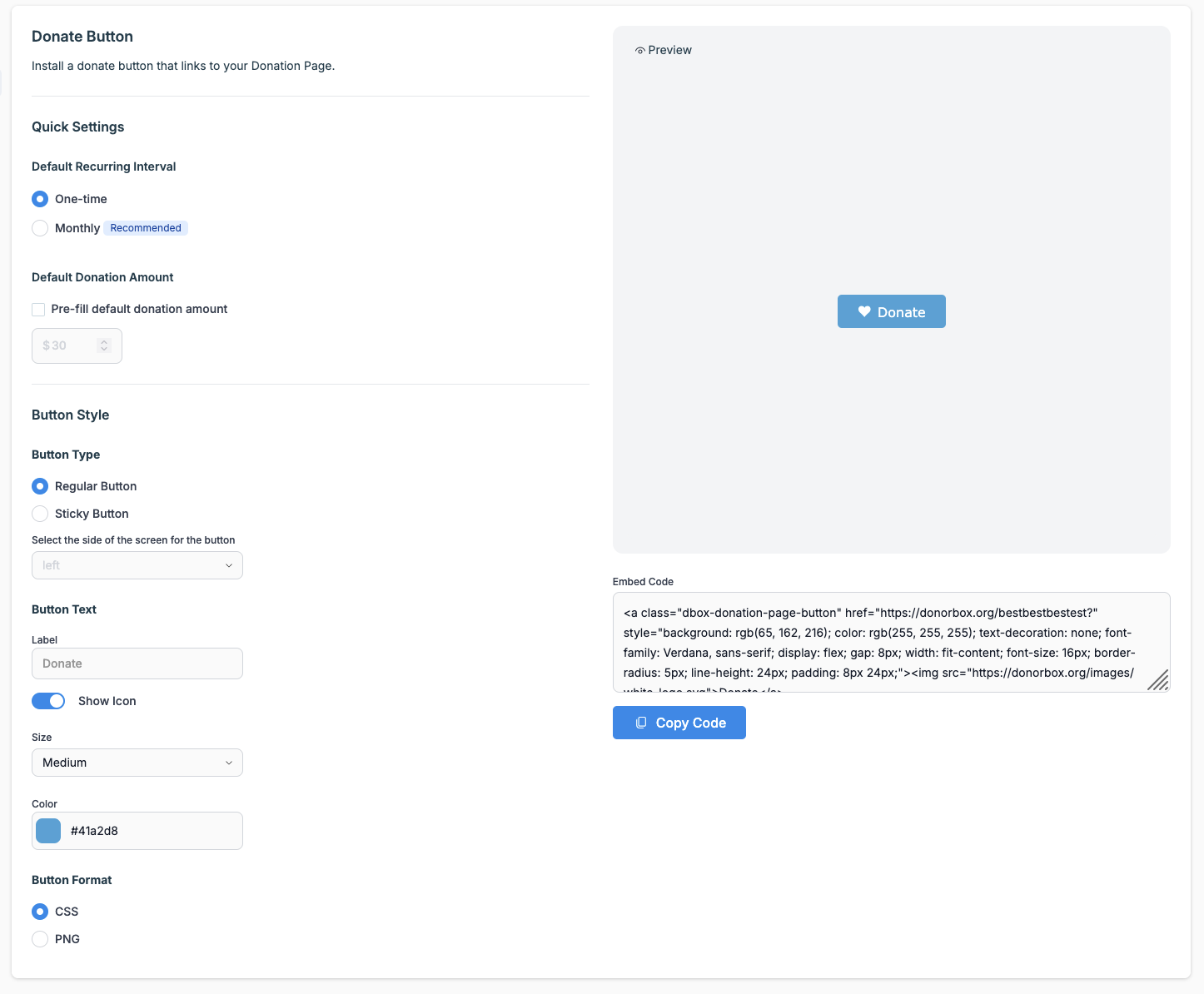This screenshot has width=1204, height=994.
Task: Click the Donate button in preview
Action: (x=891, y=311)
